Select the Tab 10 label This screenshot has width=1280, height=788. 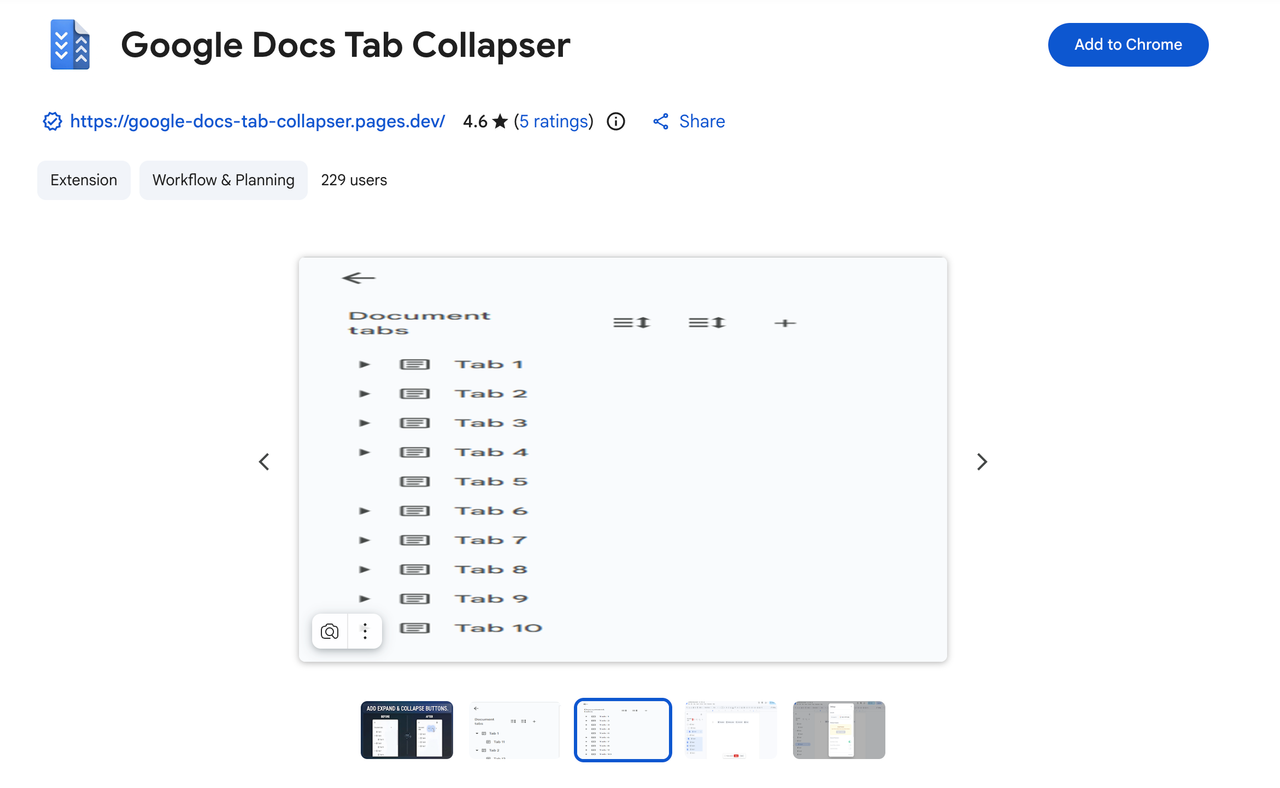coord(498,628)
